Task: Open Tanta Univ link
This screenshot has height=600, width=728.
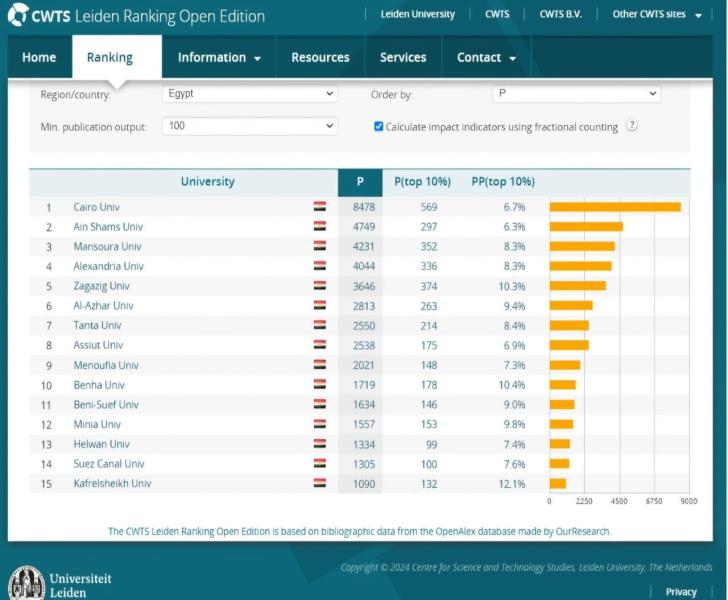Action: click(97, 325)
